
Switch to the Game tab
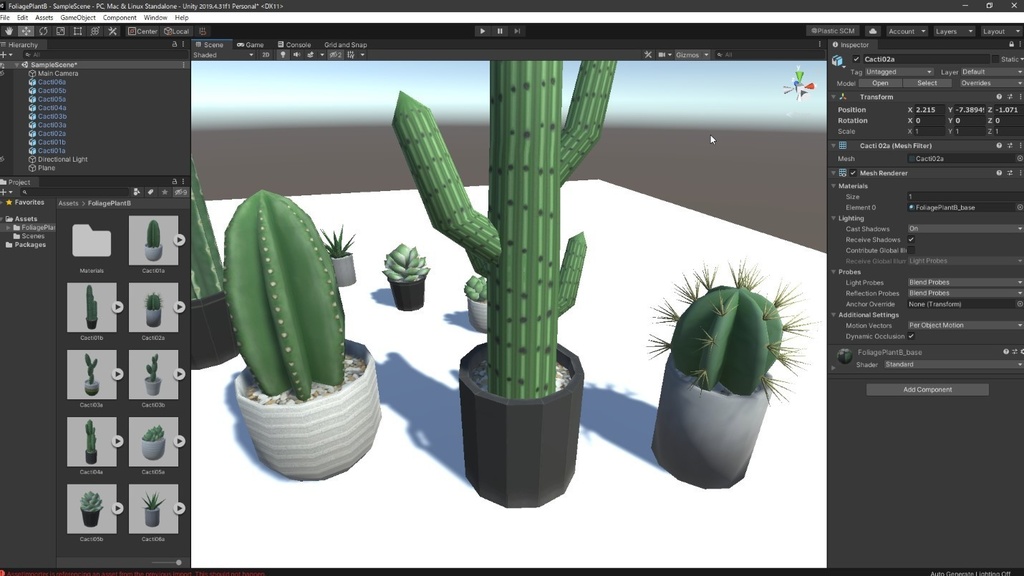pos(249,44)
